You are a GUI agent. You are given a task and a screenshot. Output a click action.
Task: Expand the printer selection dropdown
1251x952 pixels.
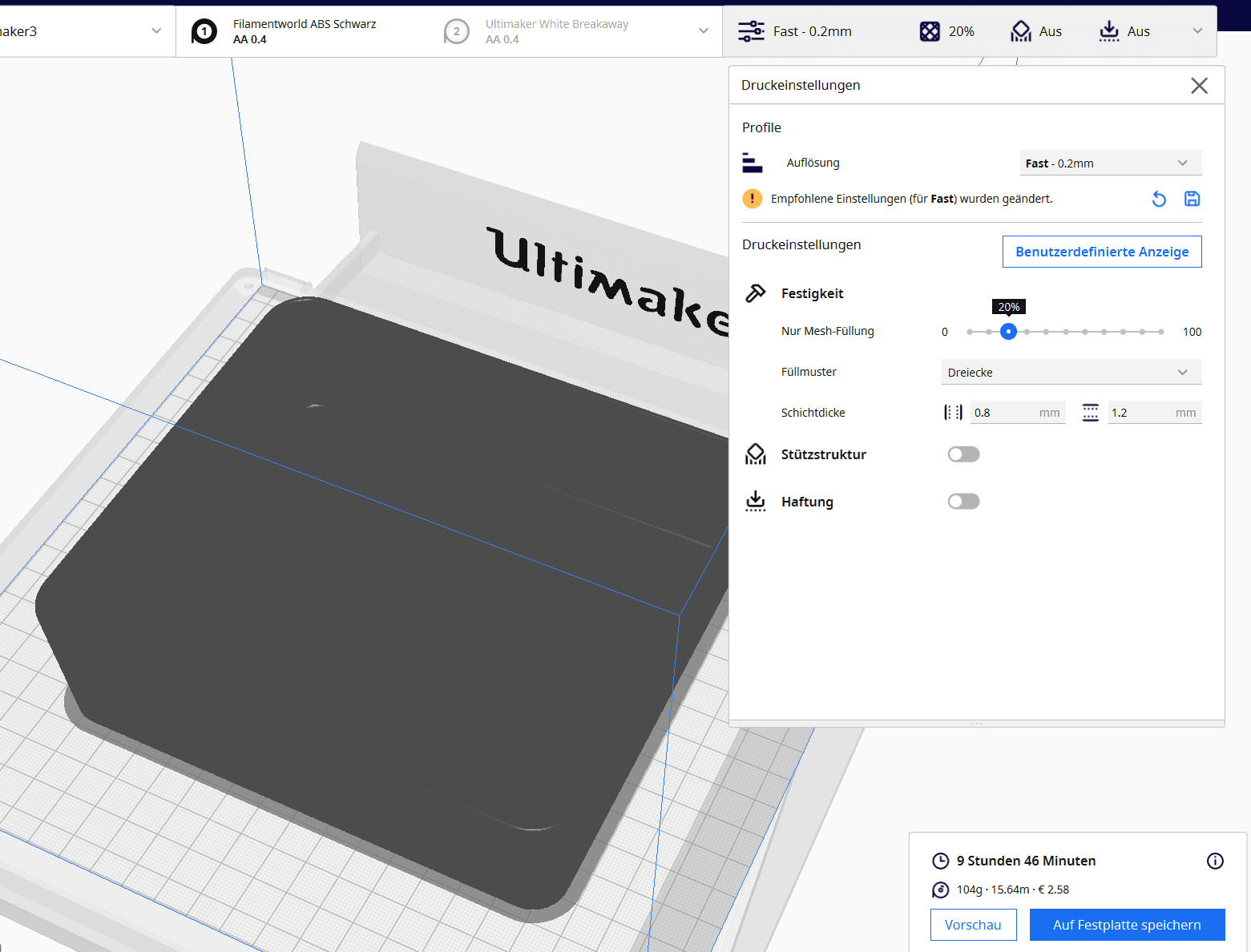(x=156, y=31)
